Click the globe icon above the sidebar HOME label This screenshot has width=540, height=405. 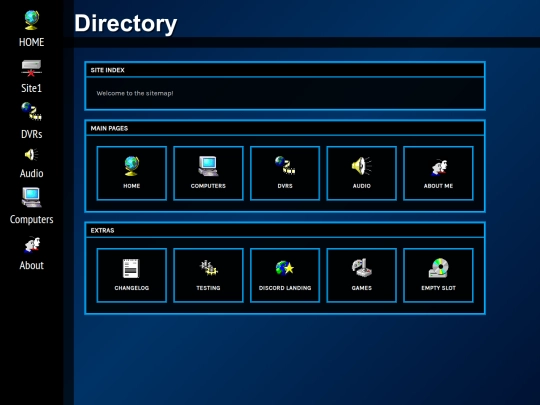coord(32,20)
